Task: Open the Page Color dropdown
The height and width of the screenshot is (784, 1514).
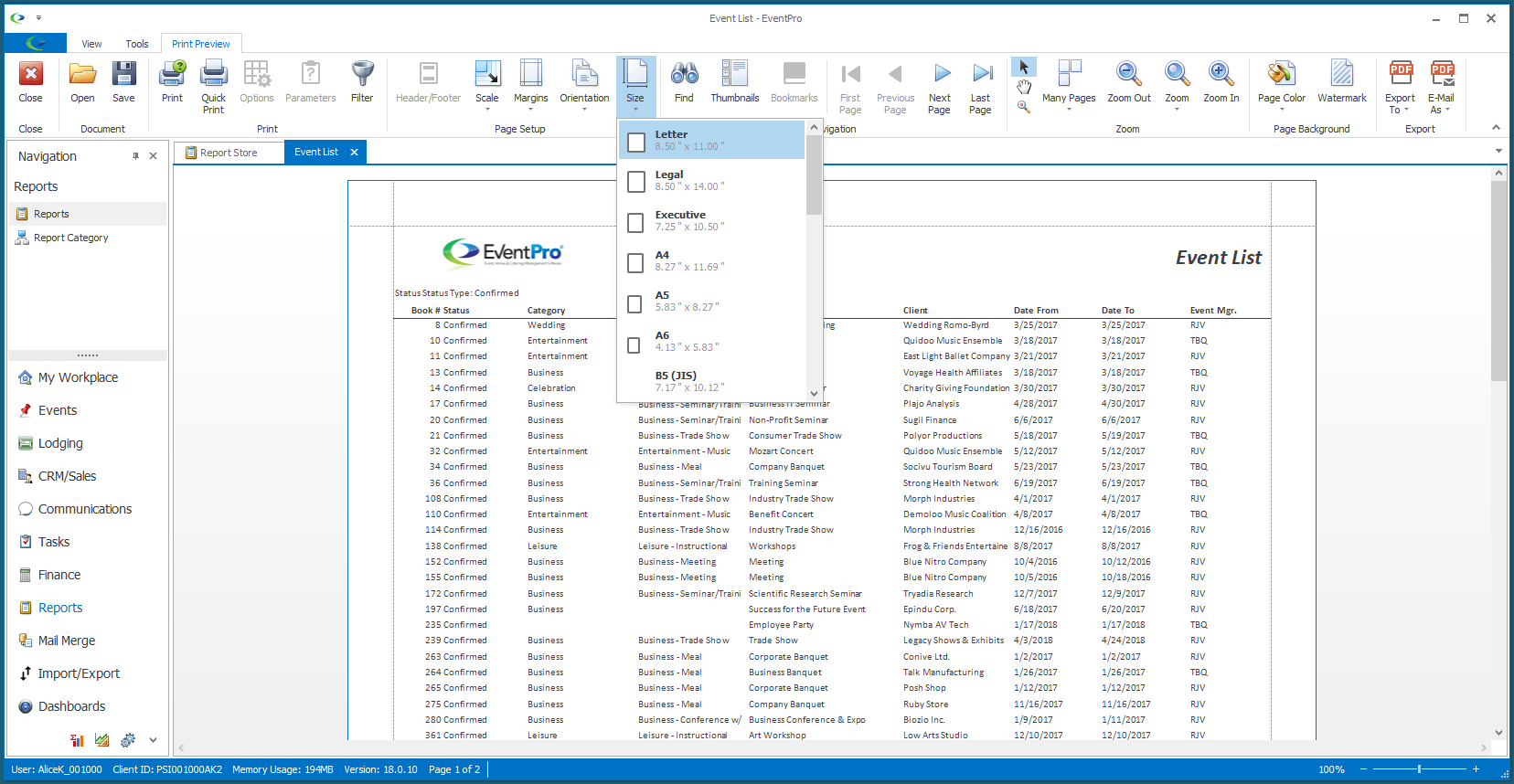Action: point(1282,87)
